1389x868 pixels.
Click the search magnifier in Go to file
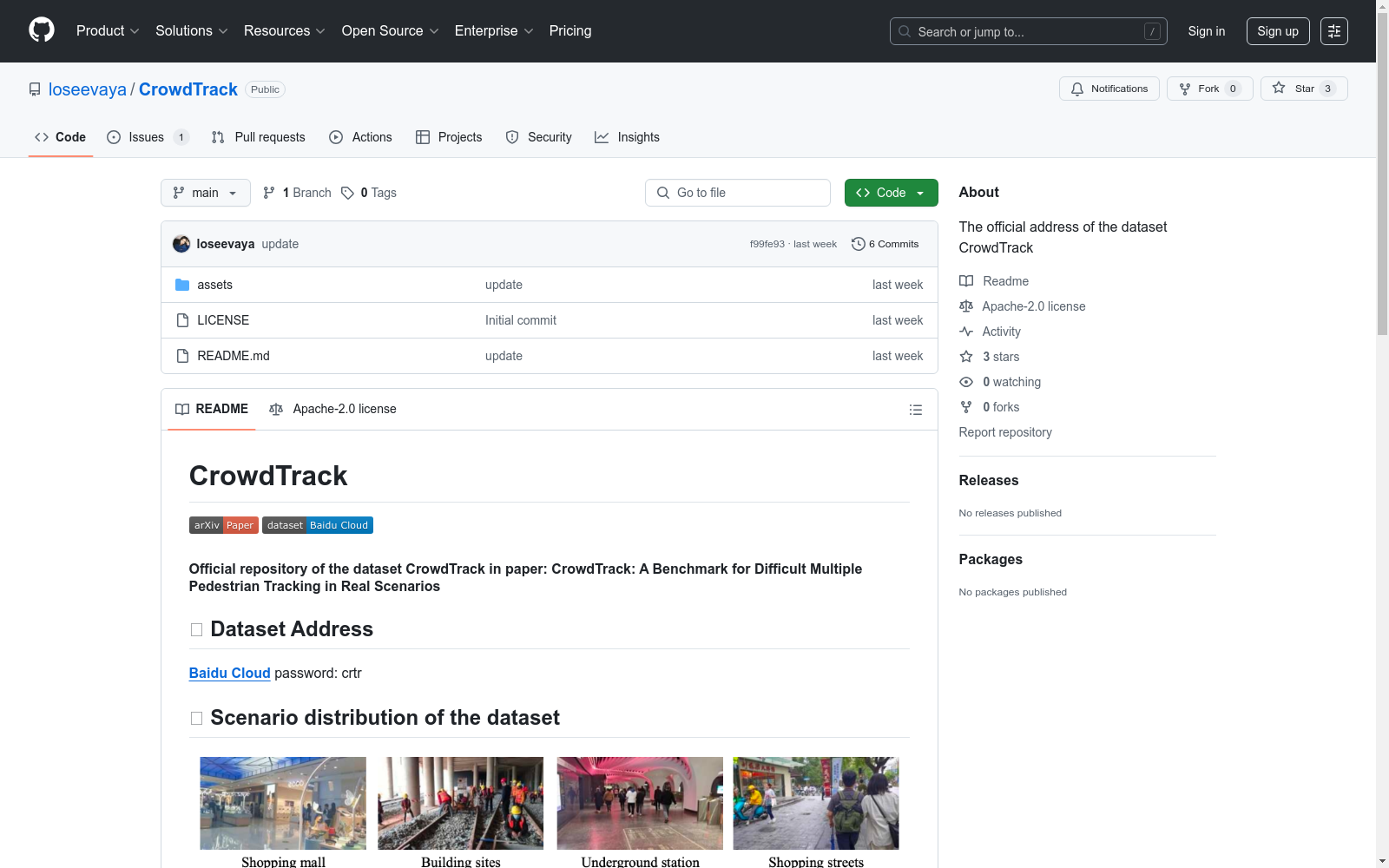point(663,193)
